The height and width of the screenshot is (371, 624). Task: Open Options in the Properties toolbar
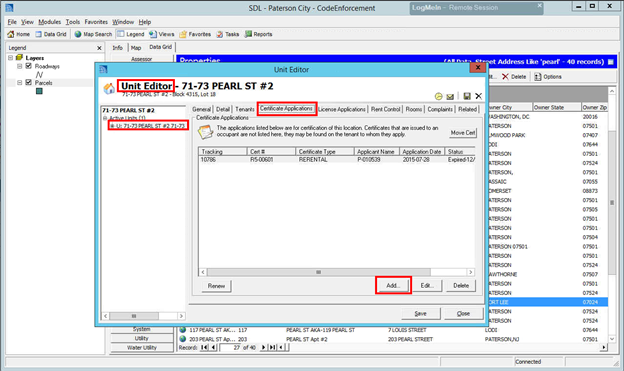[x=548, y=76]
